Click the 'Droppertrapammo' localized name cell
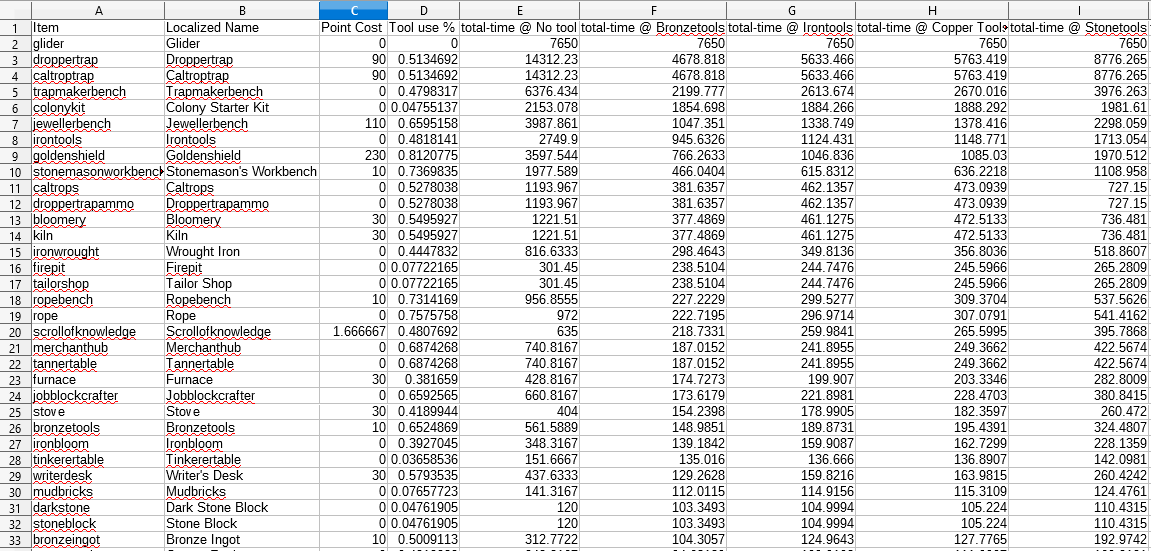 pyautogui.click(x=242, y=203)
